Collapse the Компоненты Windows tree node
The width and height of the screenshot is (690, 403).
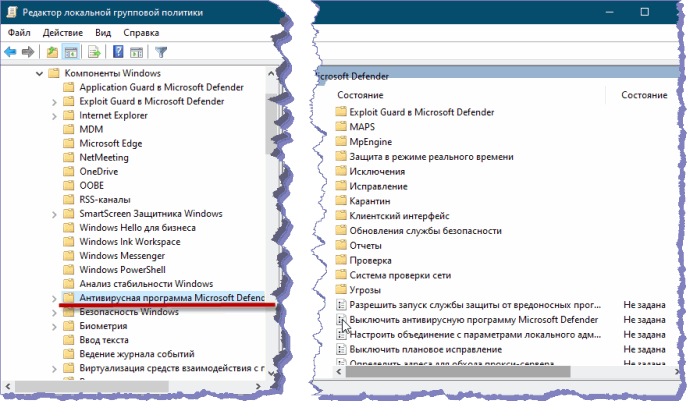coord(40,73)
